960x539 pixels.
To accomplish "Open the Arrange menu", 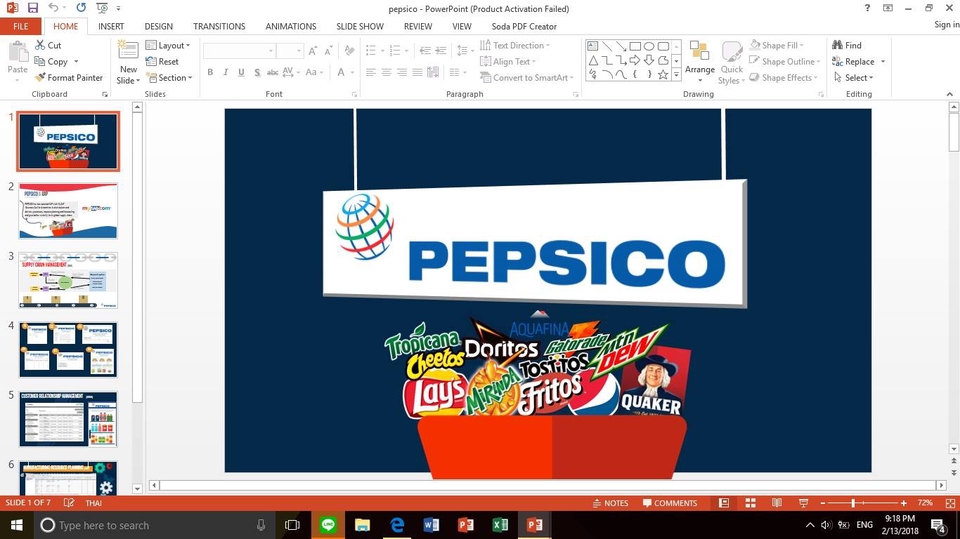I will coord(700,61).
